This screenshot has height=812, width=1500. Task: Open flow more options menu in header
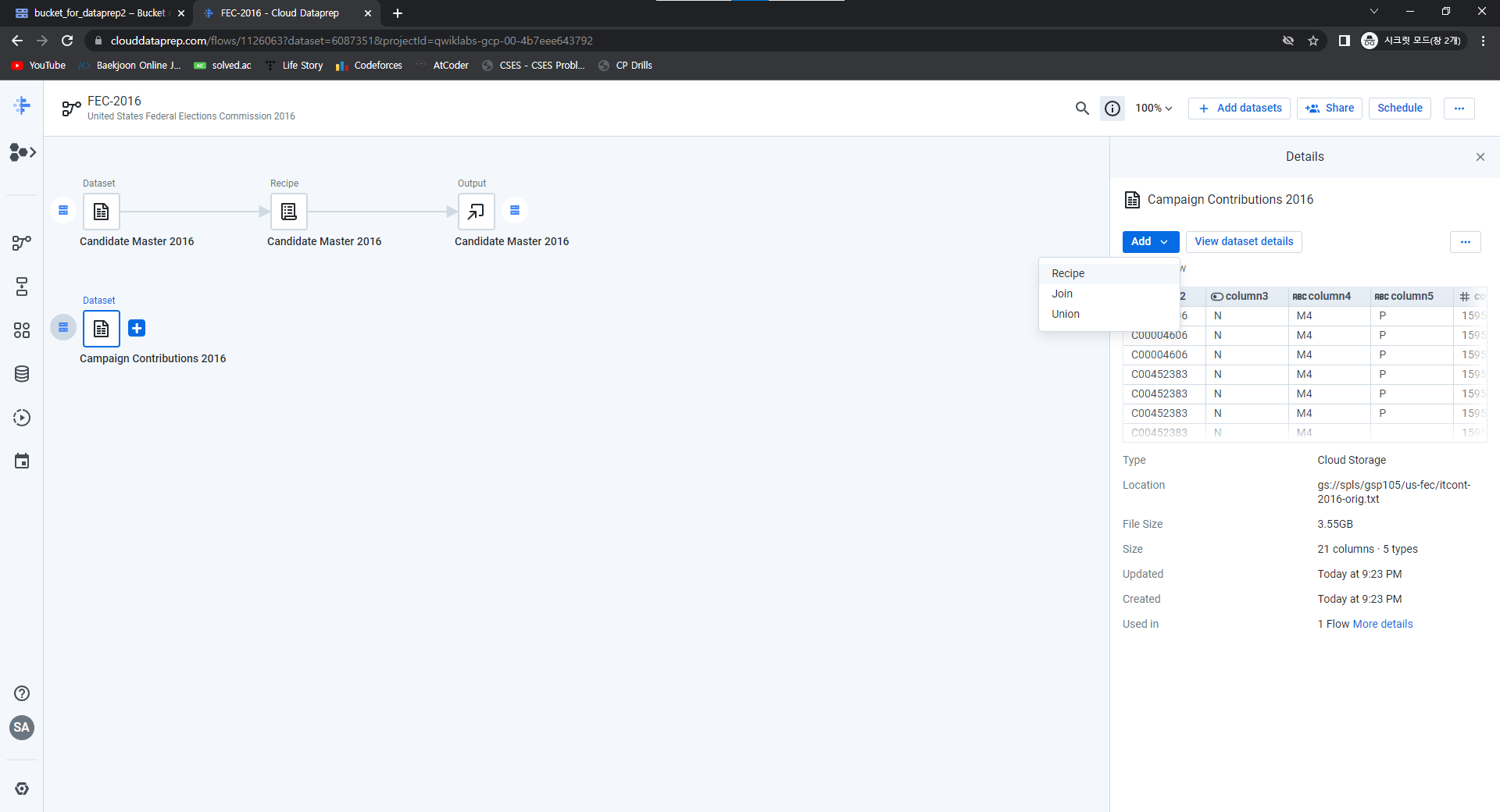click(1459, 109)
